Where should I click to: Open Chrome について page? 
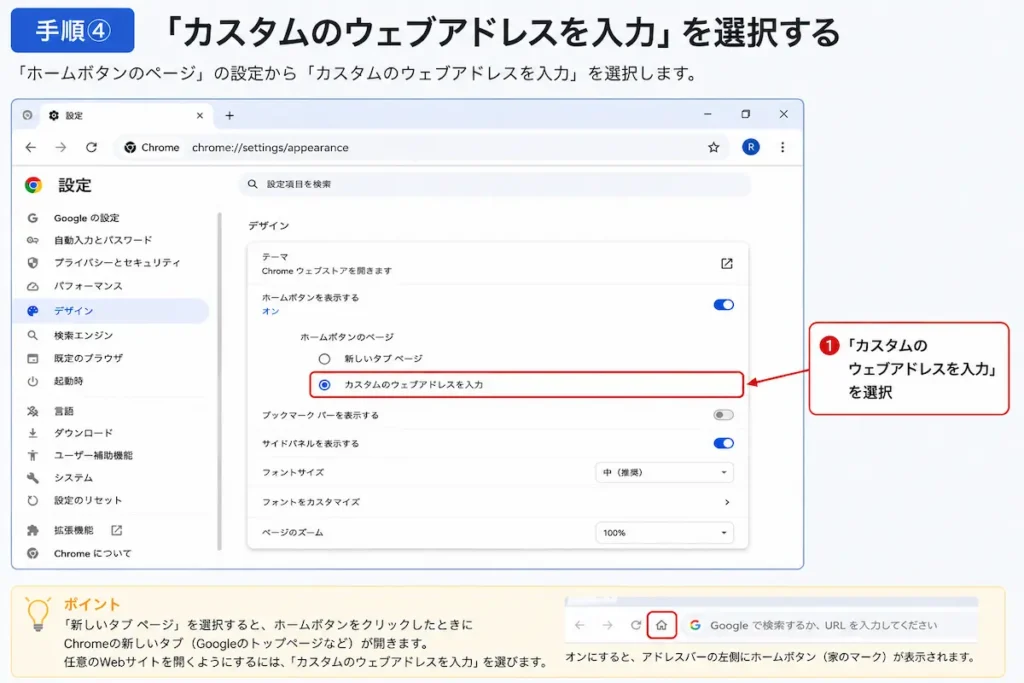[93, 553]
